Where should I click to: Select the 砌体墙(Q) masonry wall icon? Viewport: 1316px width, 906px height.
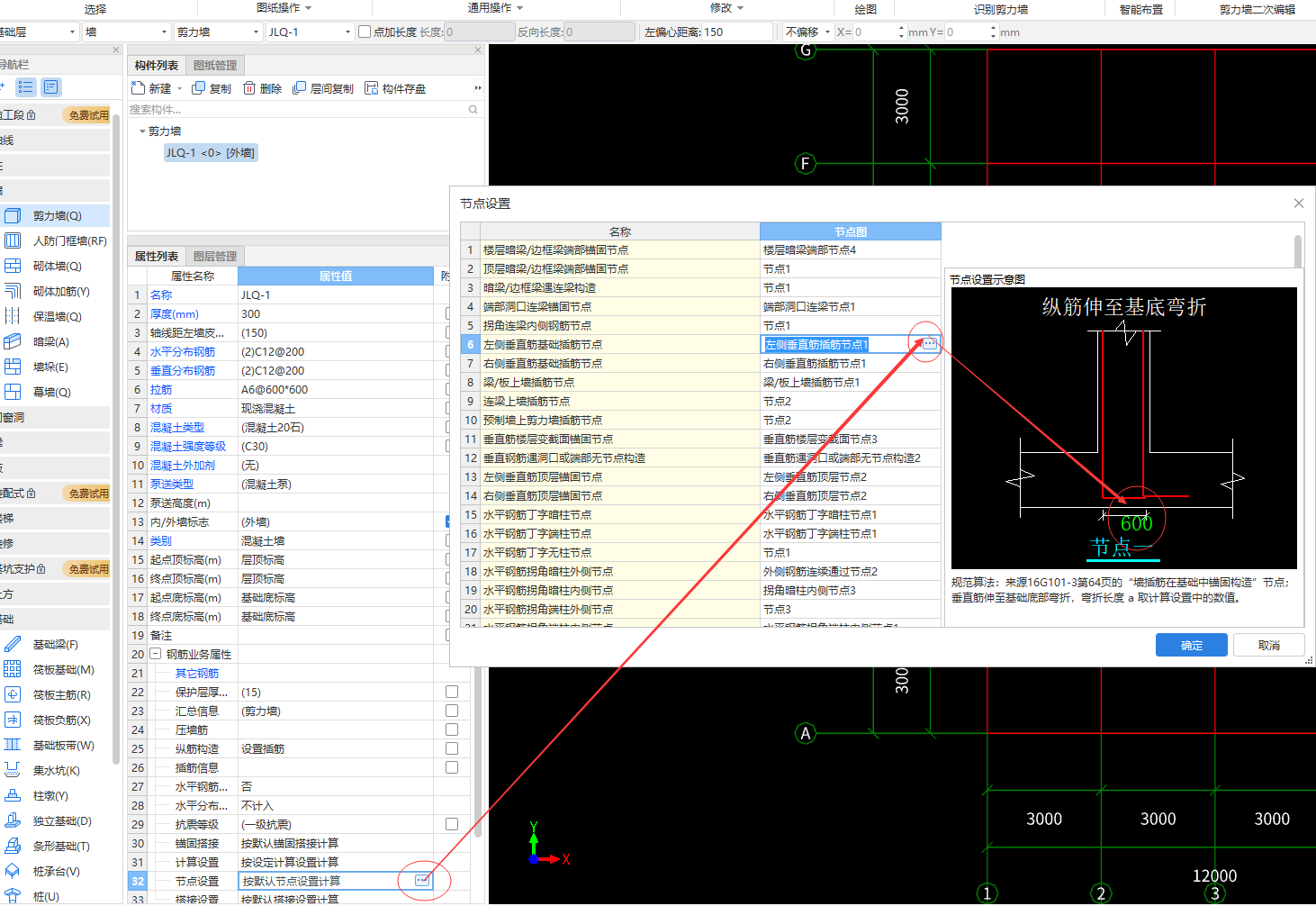tap(13, 266)
